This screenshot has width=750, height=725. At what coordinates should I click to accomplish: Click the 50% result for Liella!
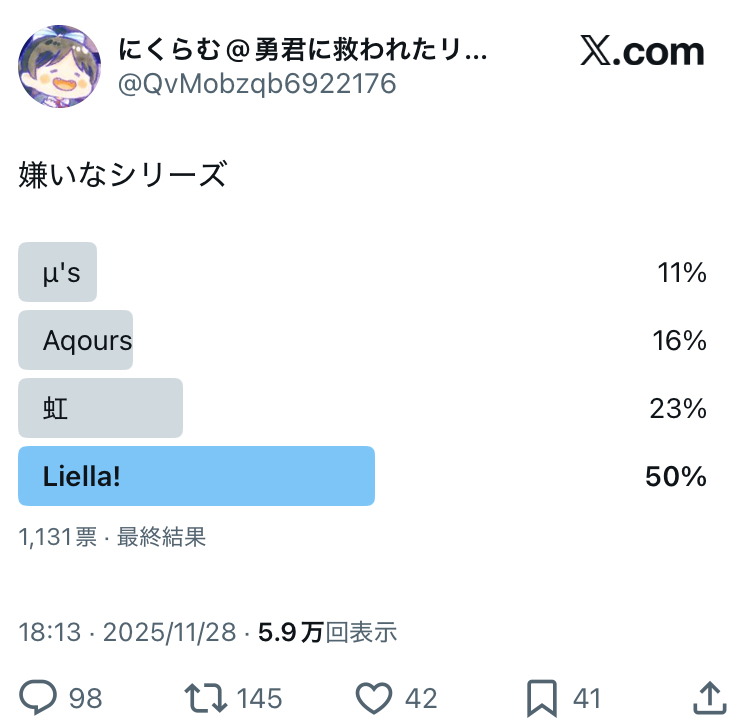pyautogui.click(x=676, y=476)
